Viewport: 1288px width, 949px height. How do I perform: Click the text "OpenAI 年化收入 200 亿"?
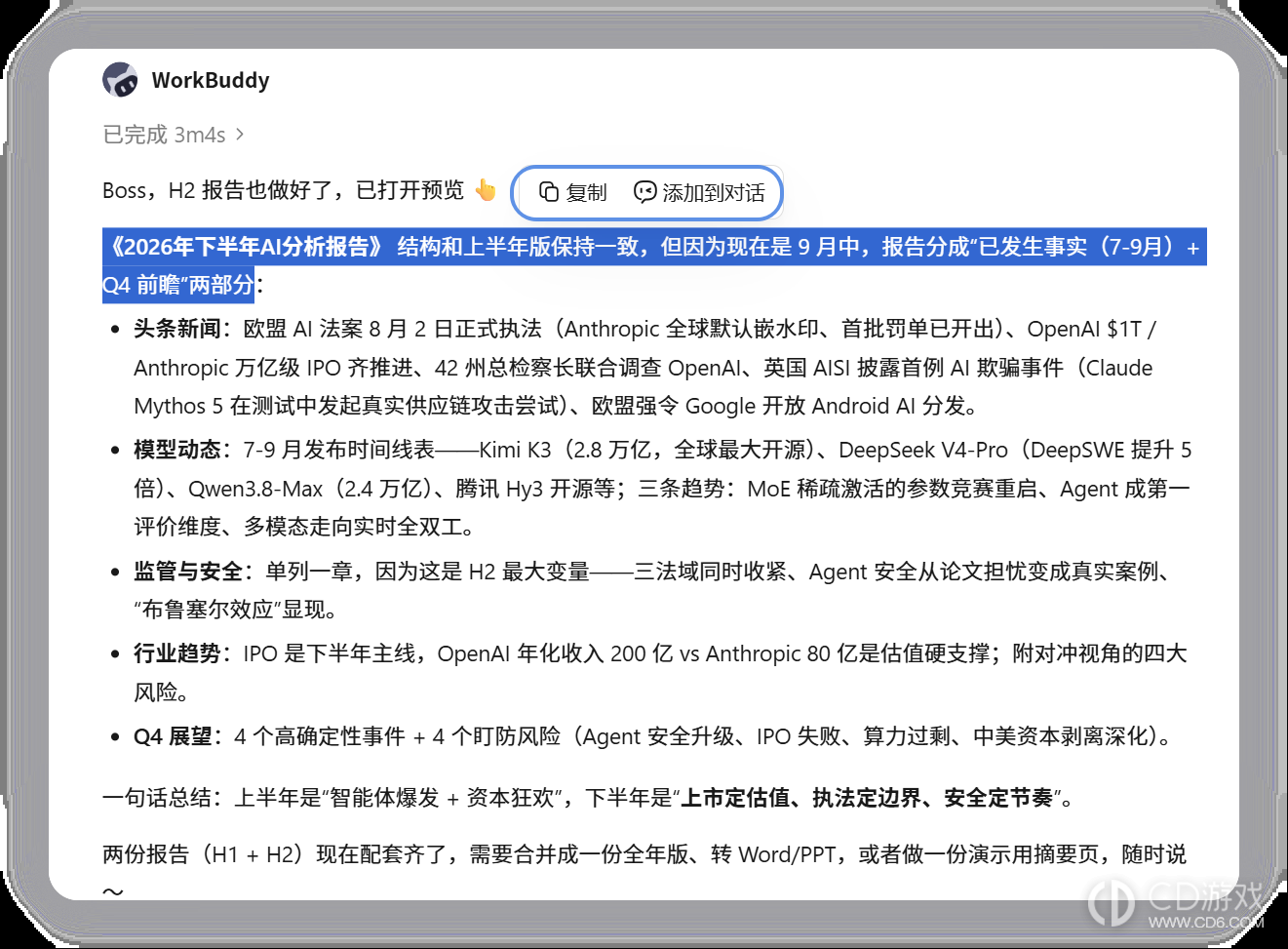(x=555, y=653)
